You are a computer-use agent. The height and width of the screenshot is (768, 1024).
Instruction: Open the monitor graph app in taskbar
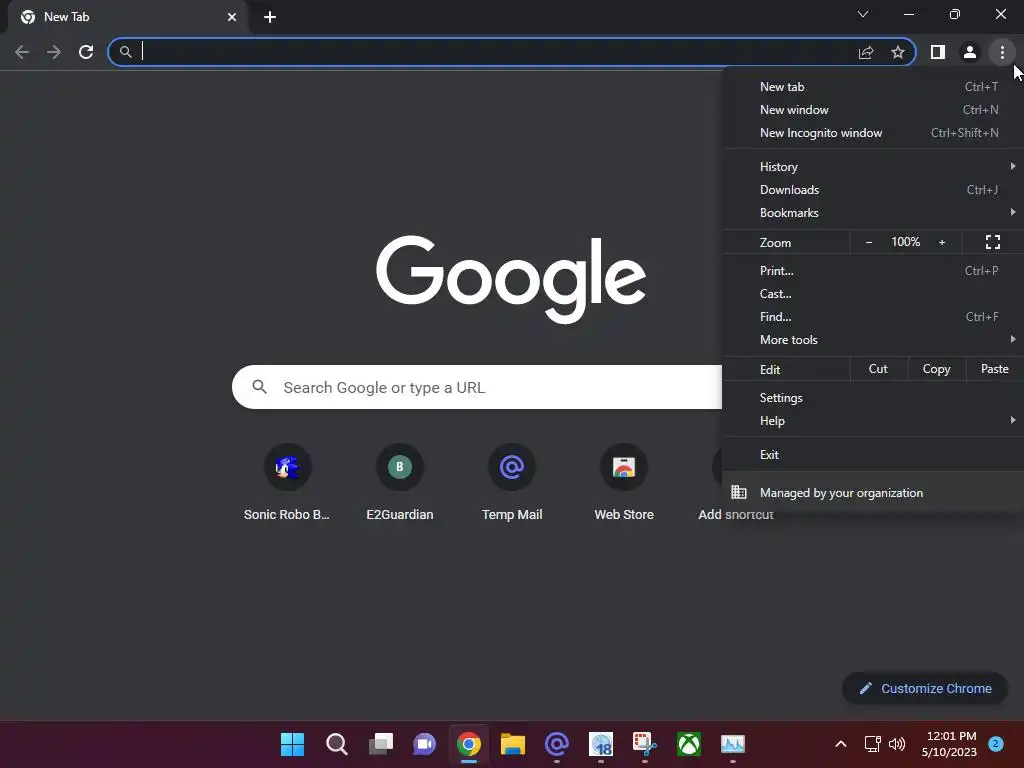coord(733,744)
